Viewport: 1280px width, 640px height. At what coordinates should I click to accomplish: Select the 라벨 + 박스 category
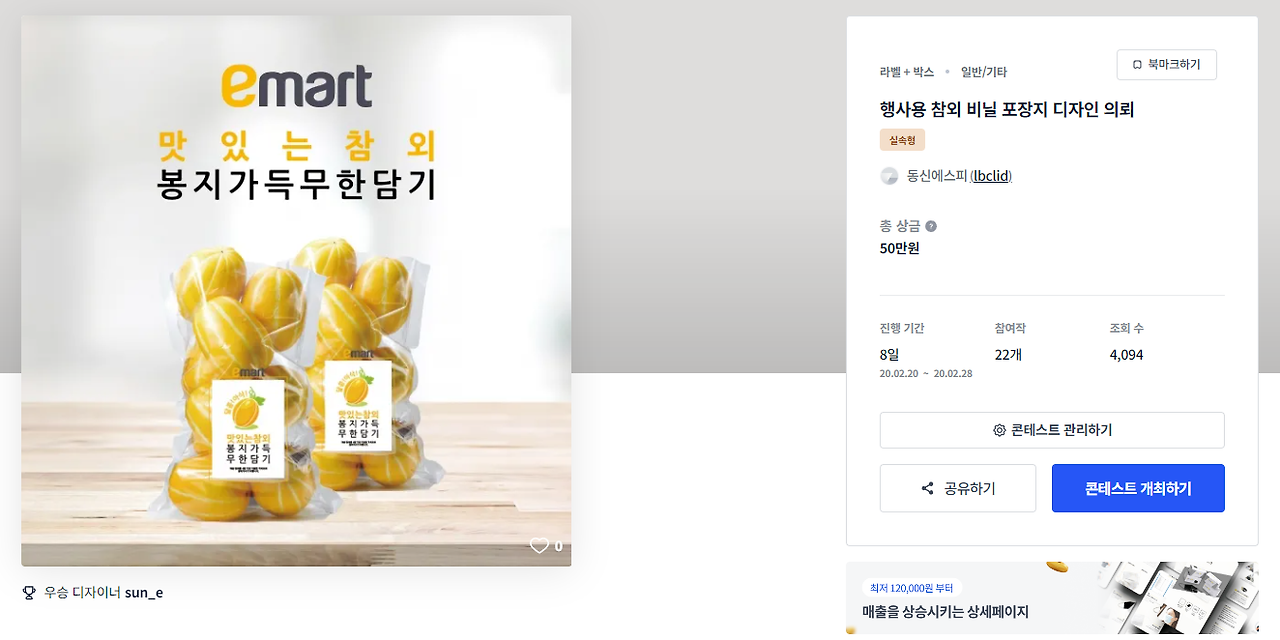pos(907,72)
